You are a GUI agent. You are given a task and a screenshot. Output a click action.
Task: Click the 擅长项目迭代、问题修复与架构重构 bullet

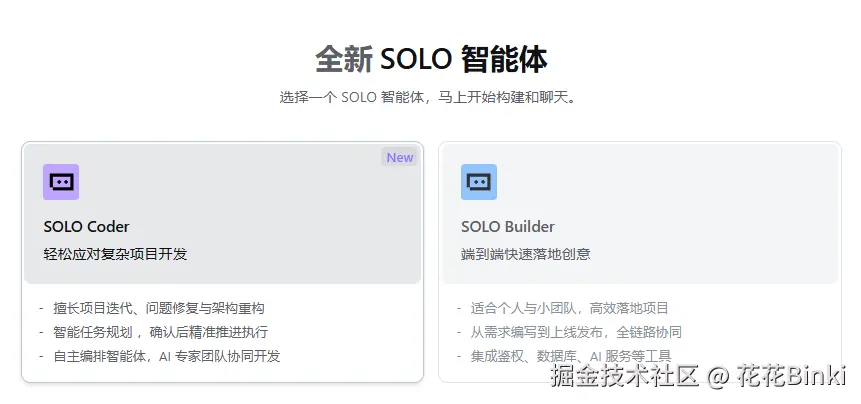pos(158,308)
